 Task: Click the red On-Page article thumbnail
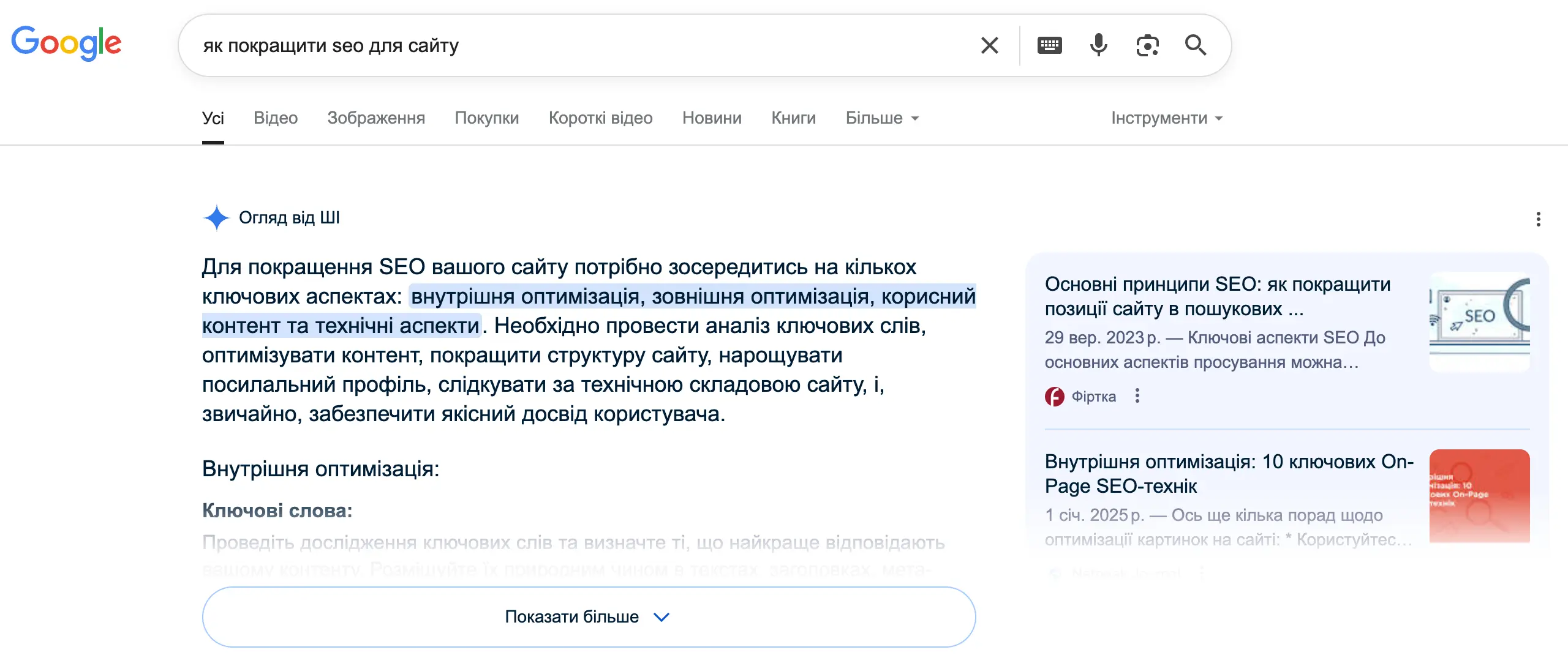[1479, 496]
